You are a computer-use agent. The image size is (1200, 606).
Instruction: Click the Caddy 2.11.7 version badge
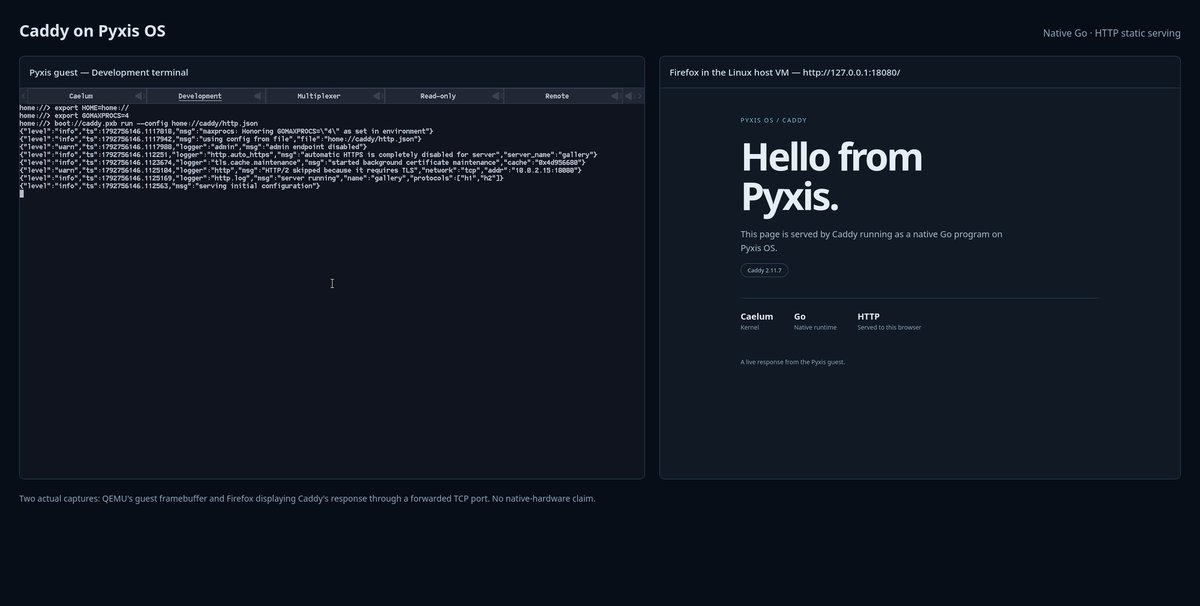coord(764,270)
